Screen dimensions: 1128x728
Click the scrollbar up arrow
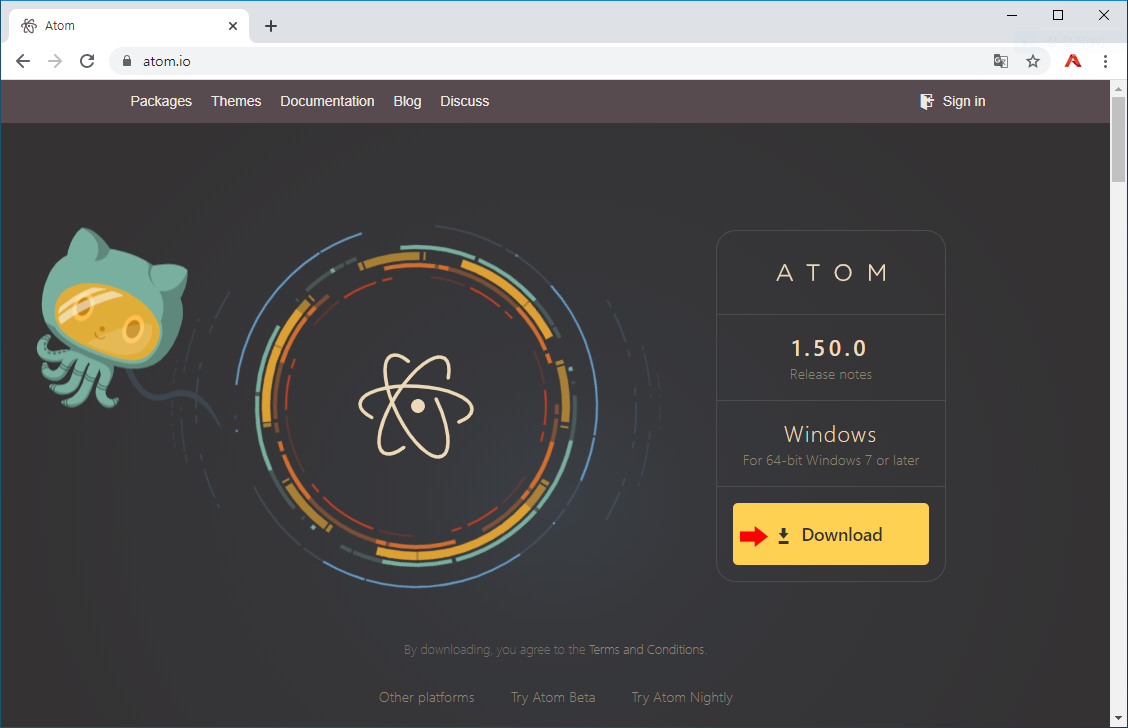1118,89
